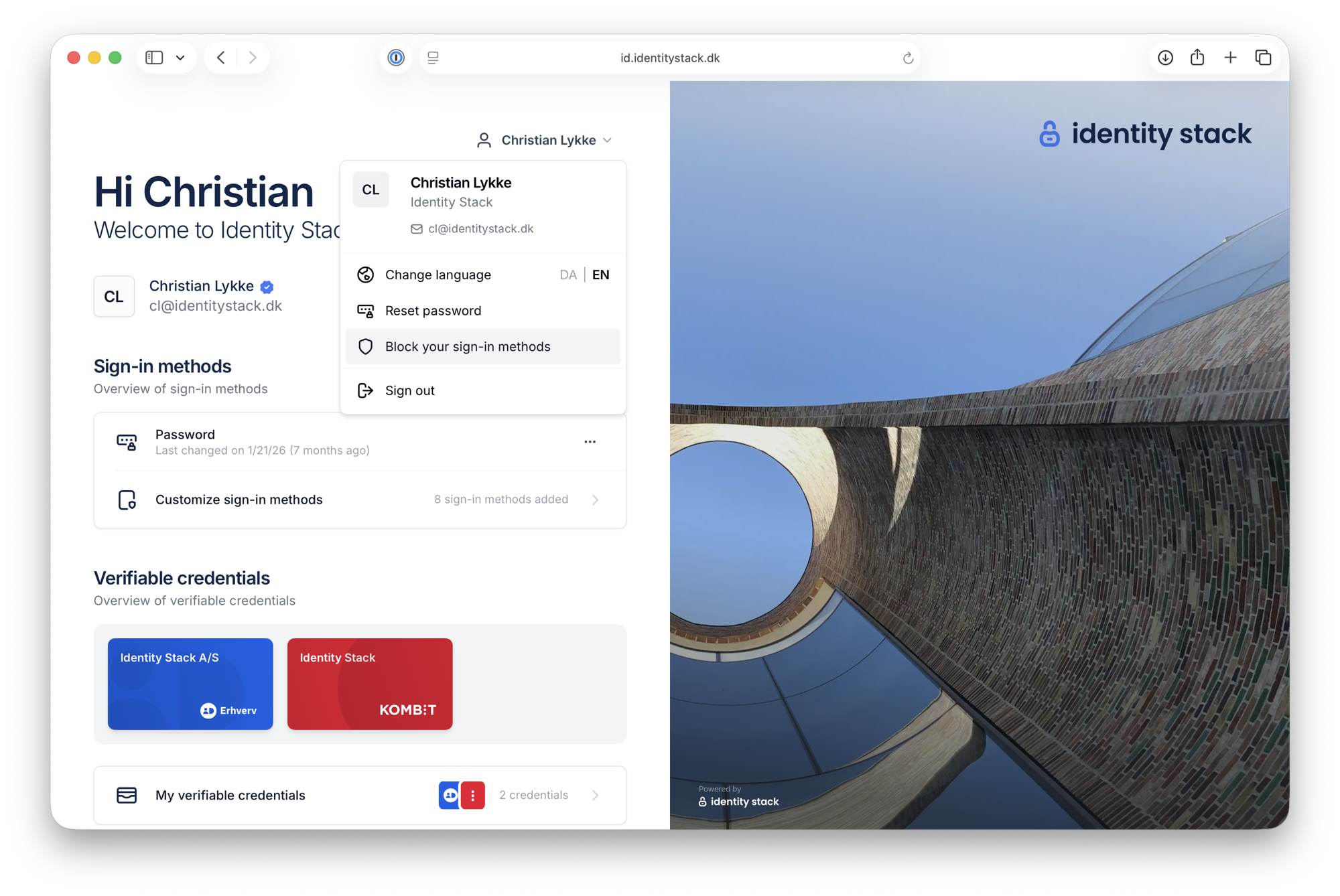Click the identity stack logo at top right
Screen dimensions: 1340x896
[1144, 134]
